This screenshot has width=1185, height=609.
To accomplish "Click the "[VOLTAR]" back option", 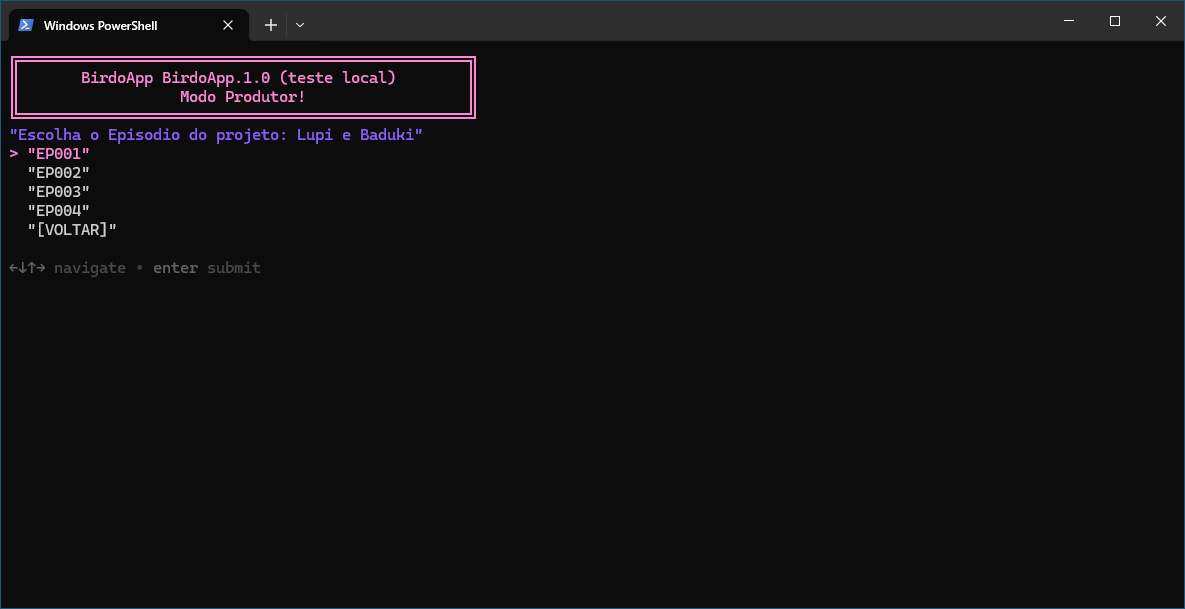I will 72,230.
